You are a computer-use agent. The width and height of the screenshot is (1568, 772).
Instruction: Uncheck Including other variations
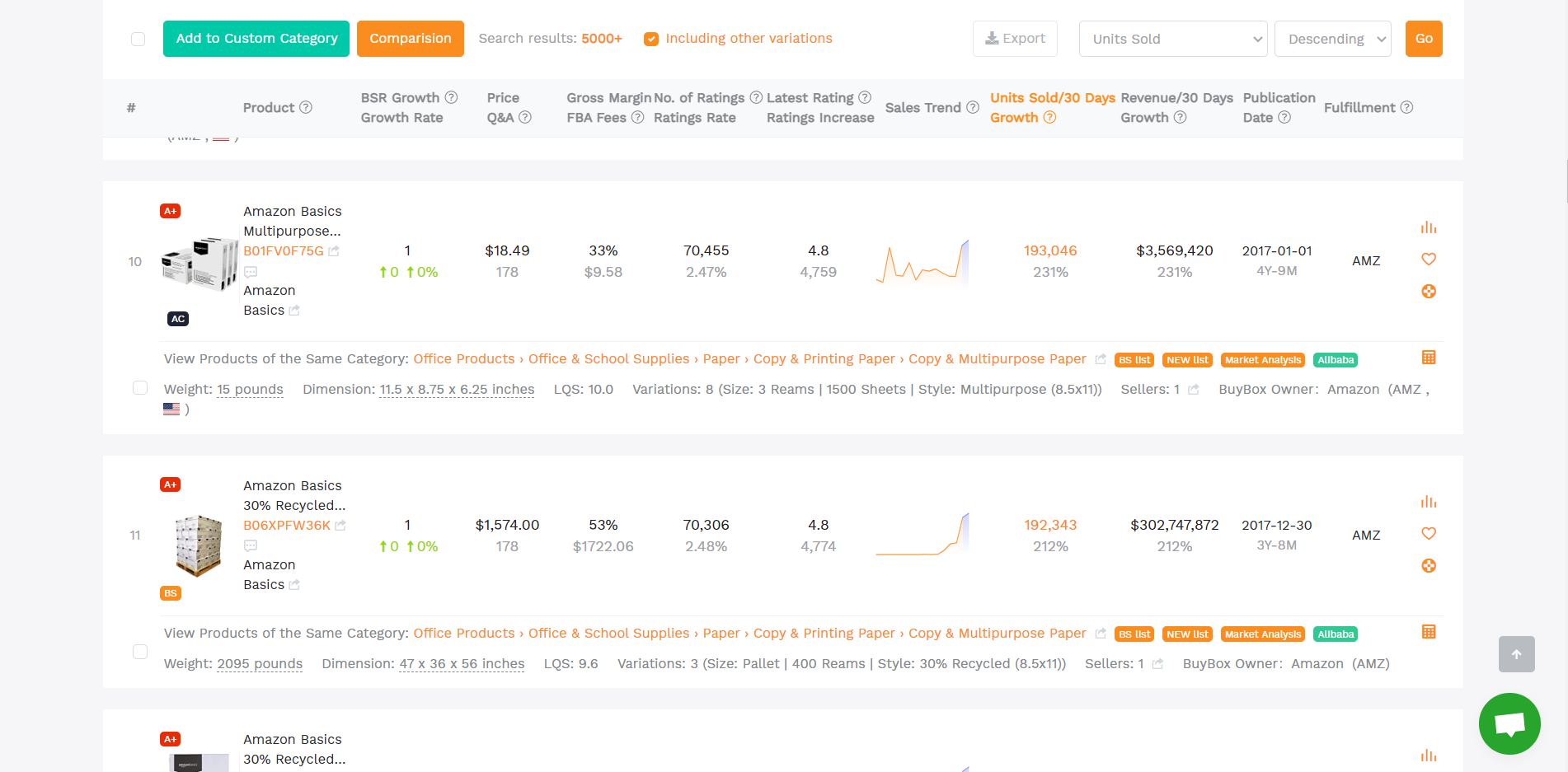click(x=651, y=39)
